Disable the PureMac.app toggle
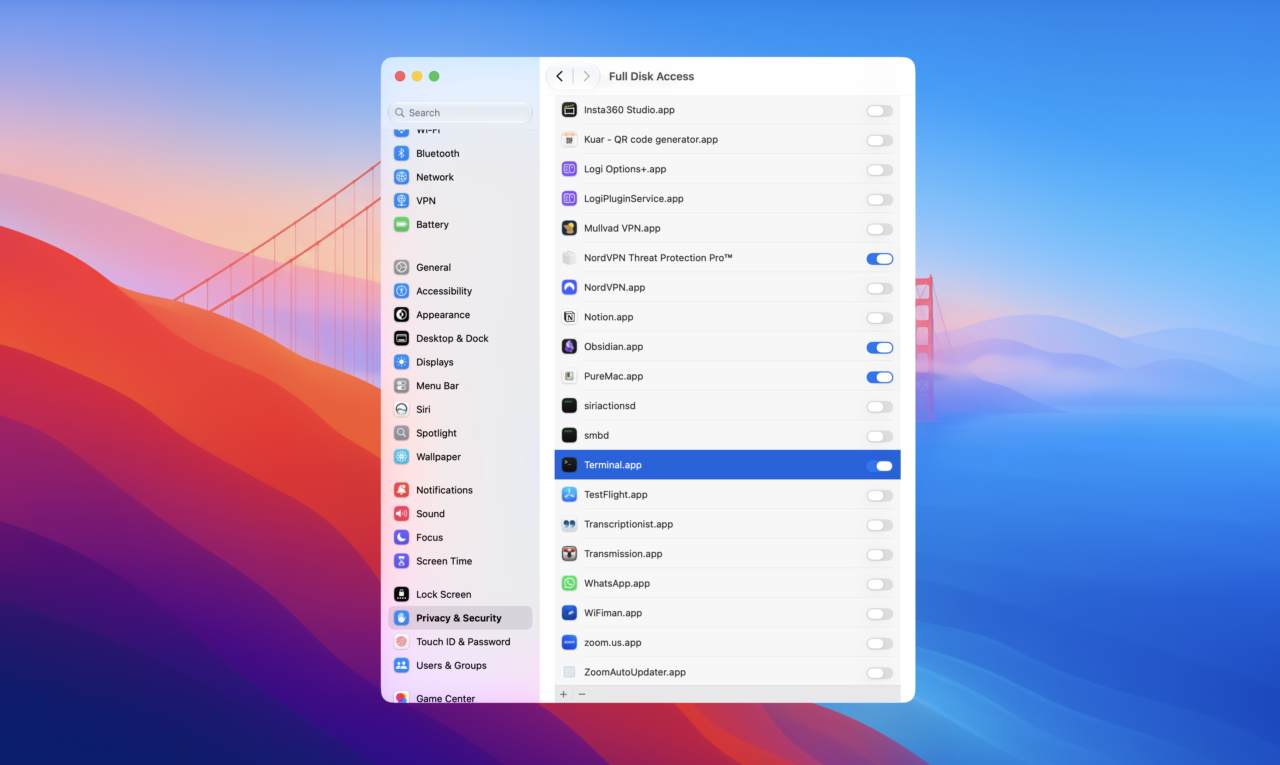Screen dimensions: 1280x765 click(x=880, y=377)
